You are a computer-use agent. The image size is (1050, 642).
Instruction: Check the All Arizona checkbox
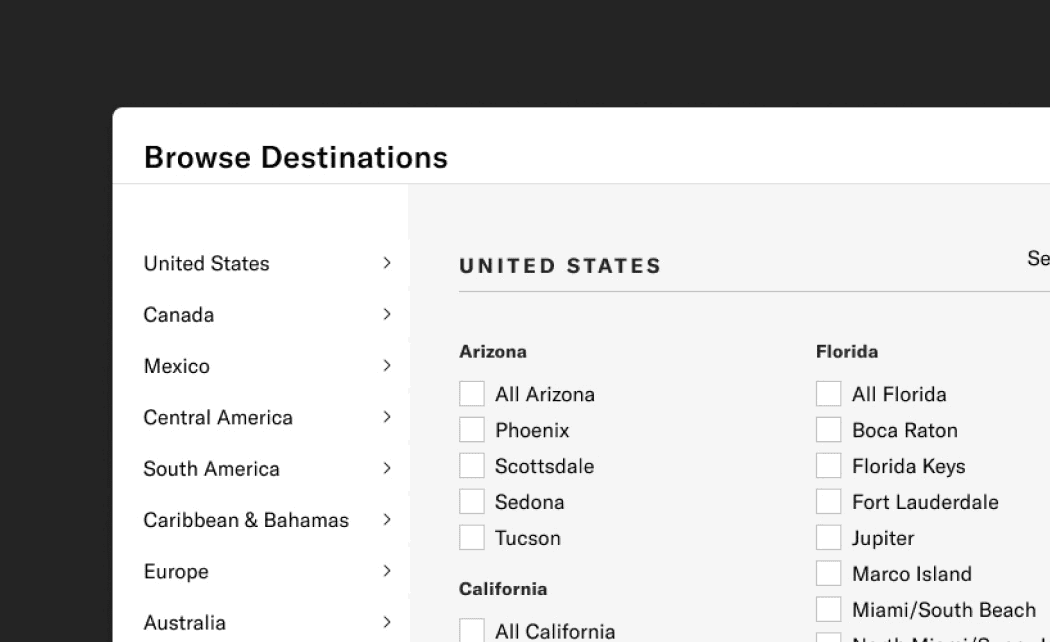point(472,394)
